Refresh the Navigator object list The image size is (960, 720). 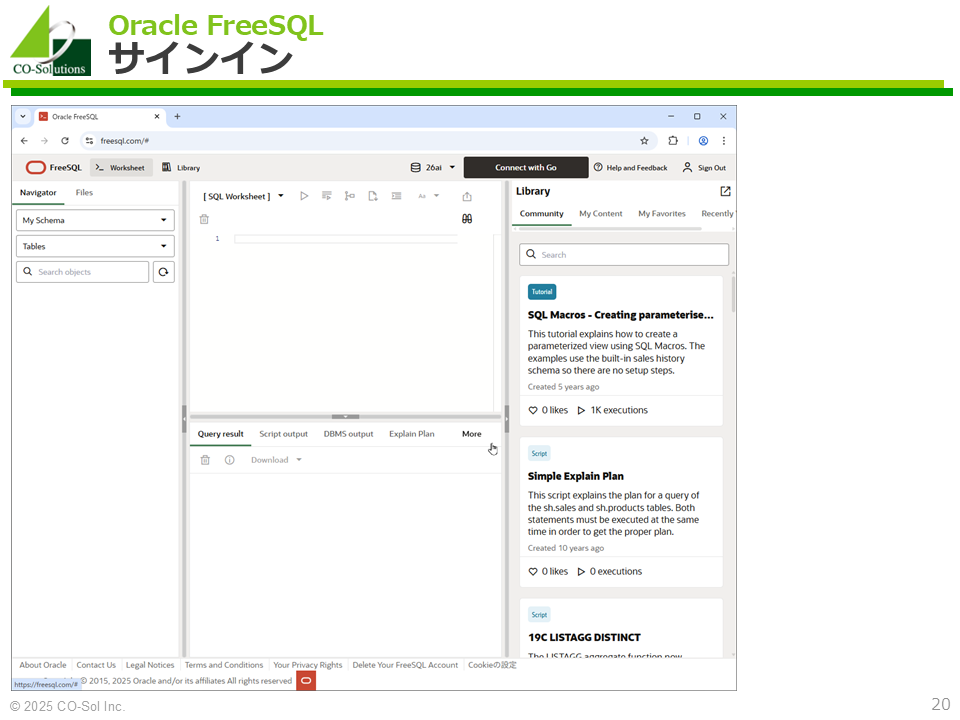163,272
